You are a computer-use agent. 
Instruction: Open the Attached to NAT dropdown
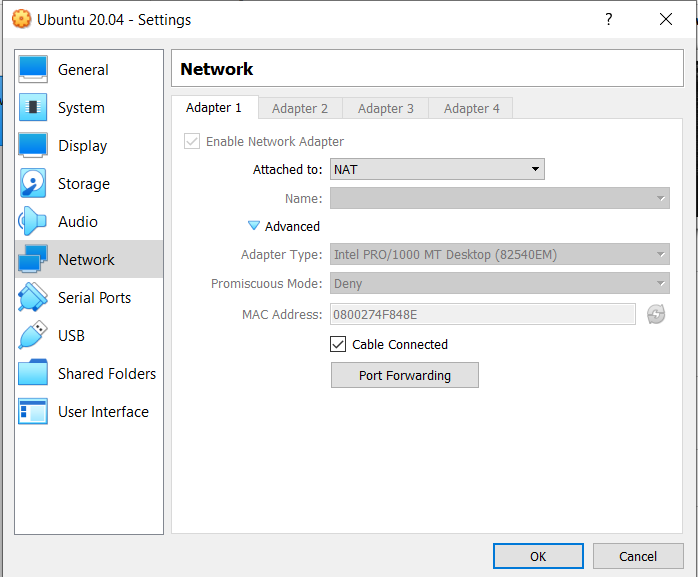pos(437,169)
